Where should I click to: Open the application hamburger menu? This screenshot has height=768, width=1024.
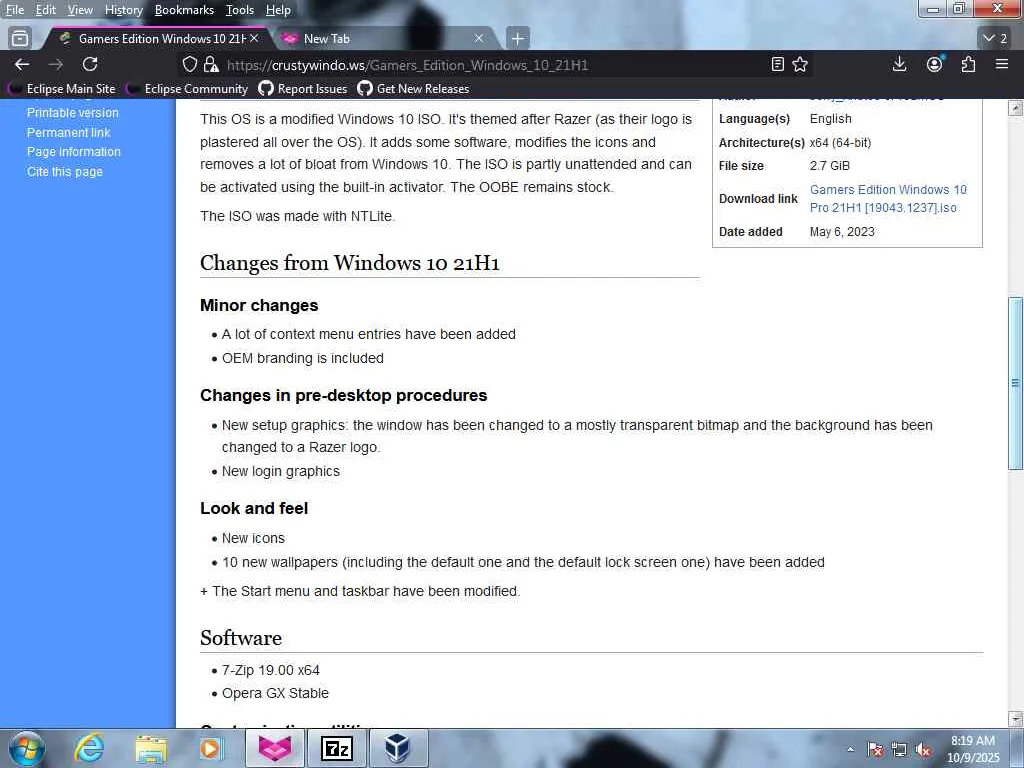click(x=1002, y=64)
